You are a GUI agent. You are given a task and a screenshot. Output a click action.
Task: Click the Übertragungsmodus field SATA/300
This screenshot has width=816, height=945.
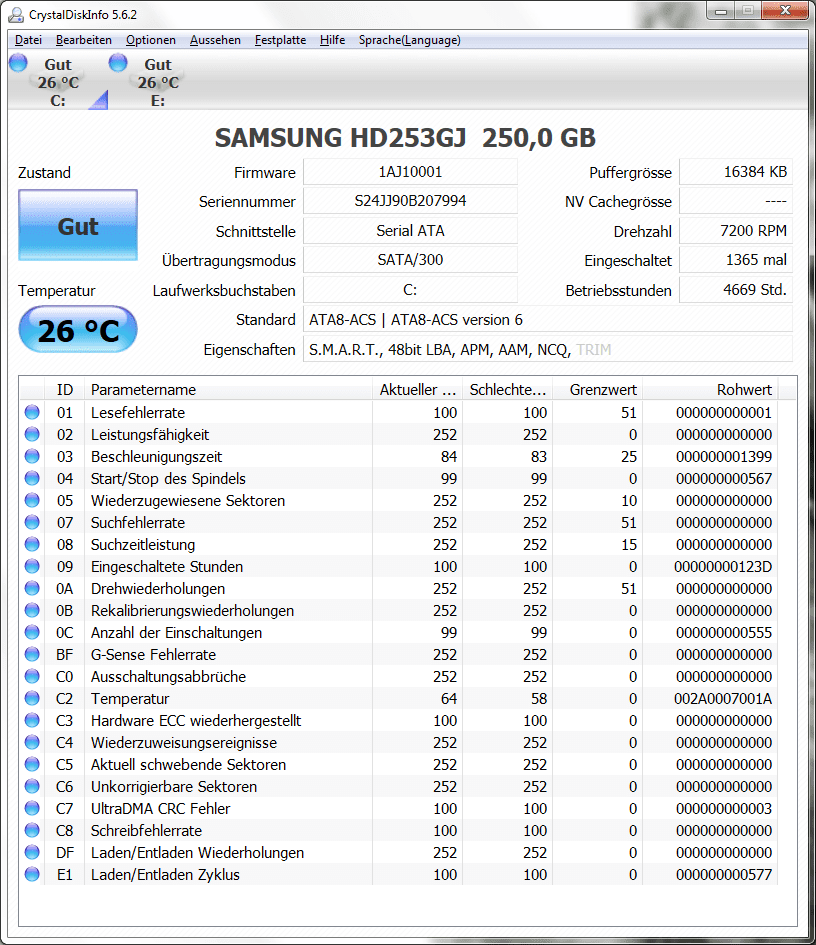click(x=410, y=260)
